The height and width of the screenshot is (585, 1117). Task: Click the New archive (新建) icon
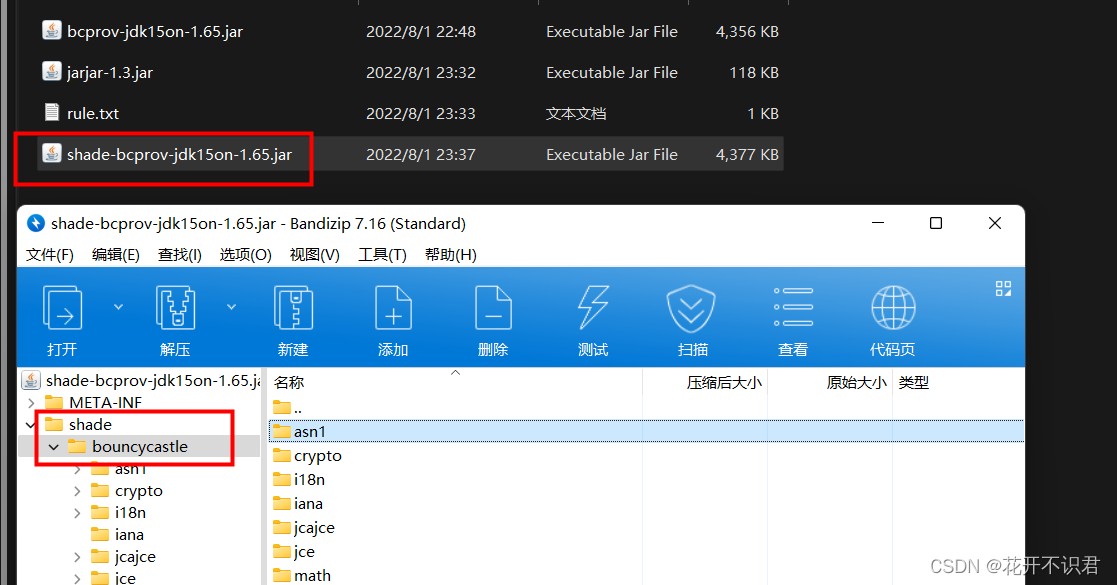pyautogui.click(x=293, y=308)
